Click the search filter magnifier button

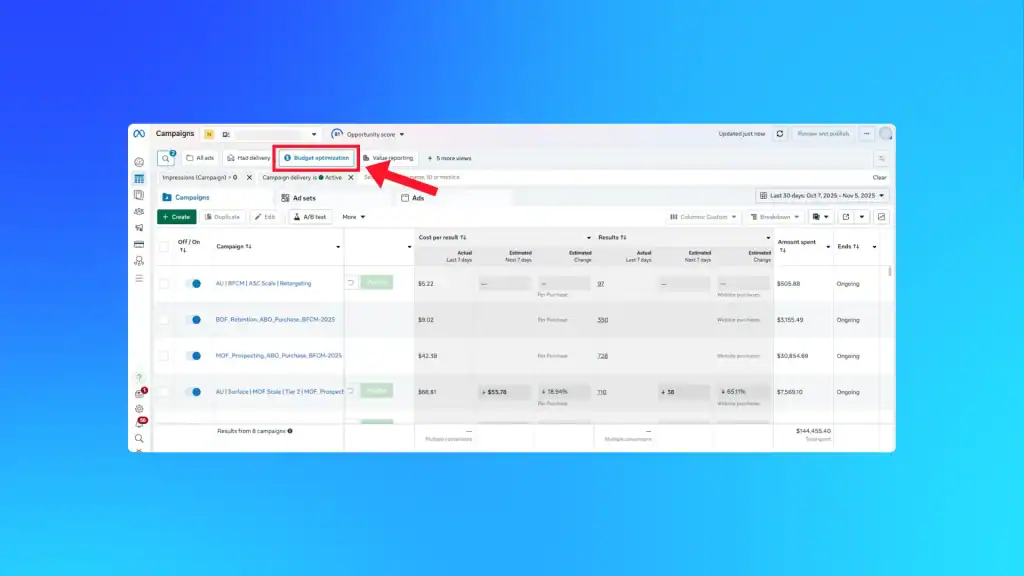pyautogui.click(x=166, y=158)
